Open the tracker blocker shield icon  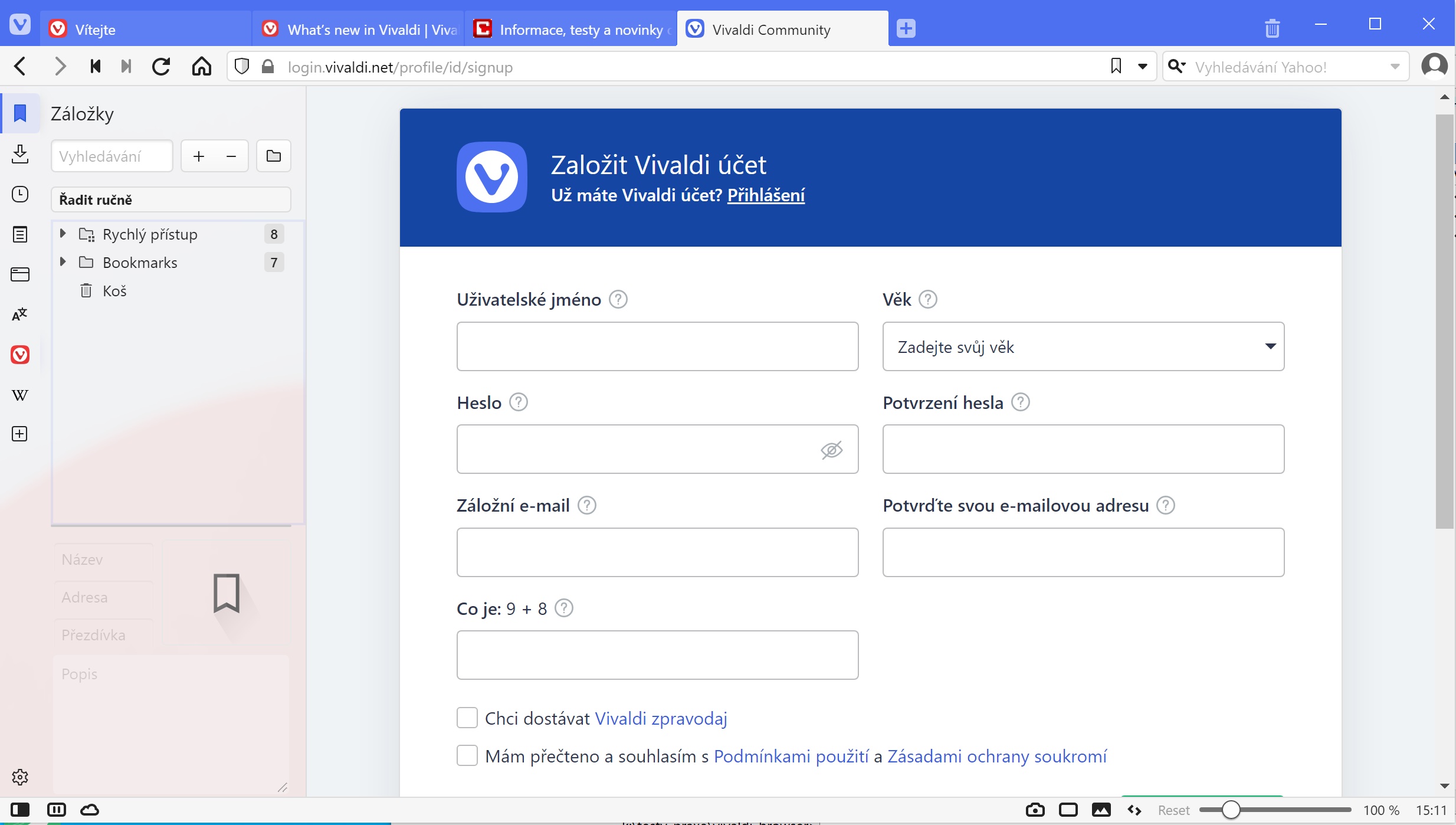pos(242,67)
